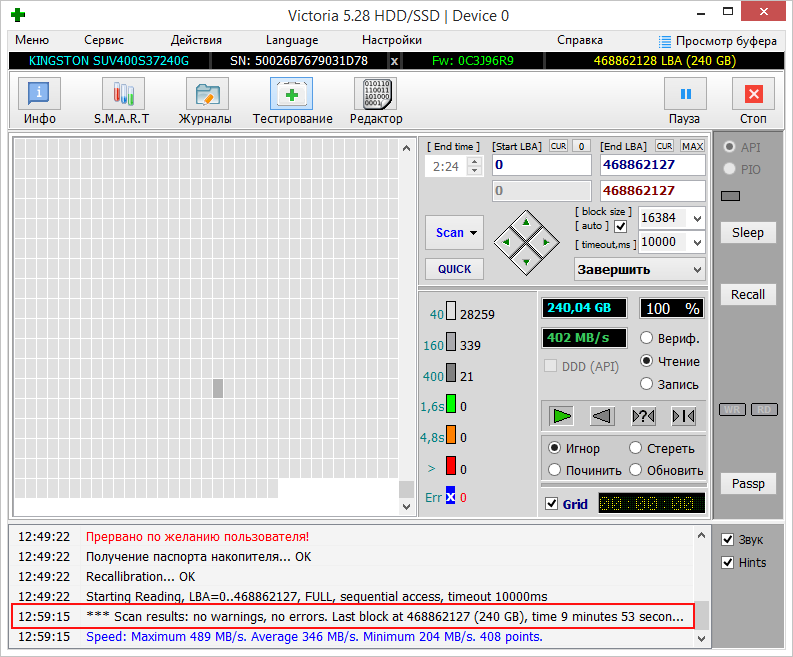The width and height of the screenshot is (793, 657).
Task: Click the green 1,6s block color swatch
Action: tap(451, 404)
